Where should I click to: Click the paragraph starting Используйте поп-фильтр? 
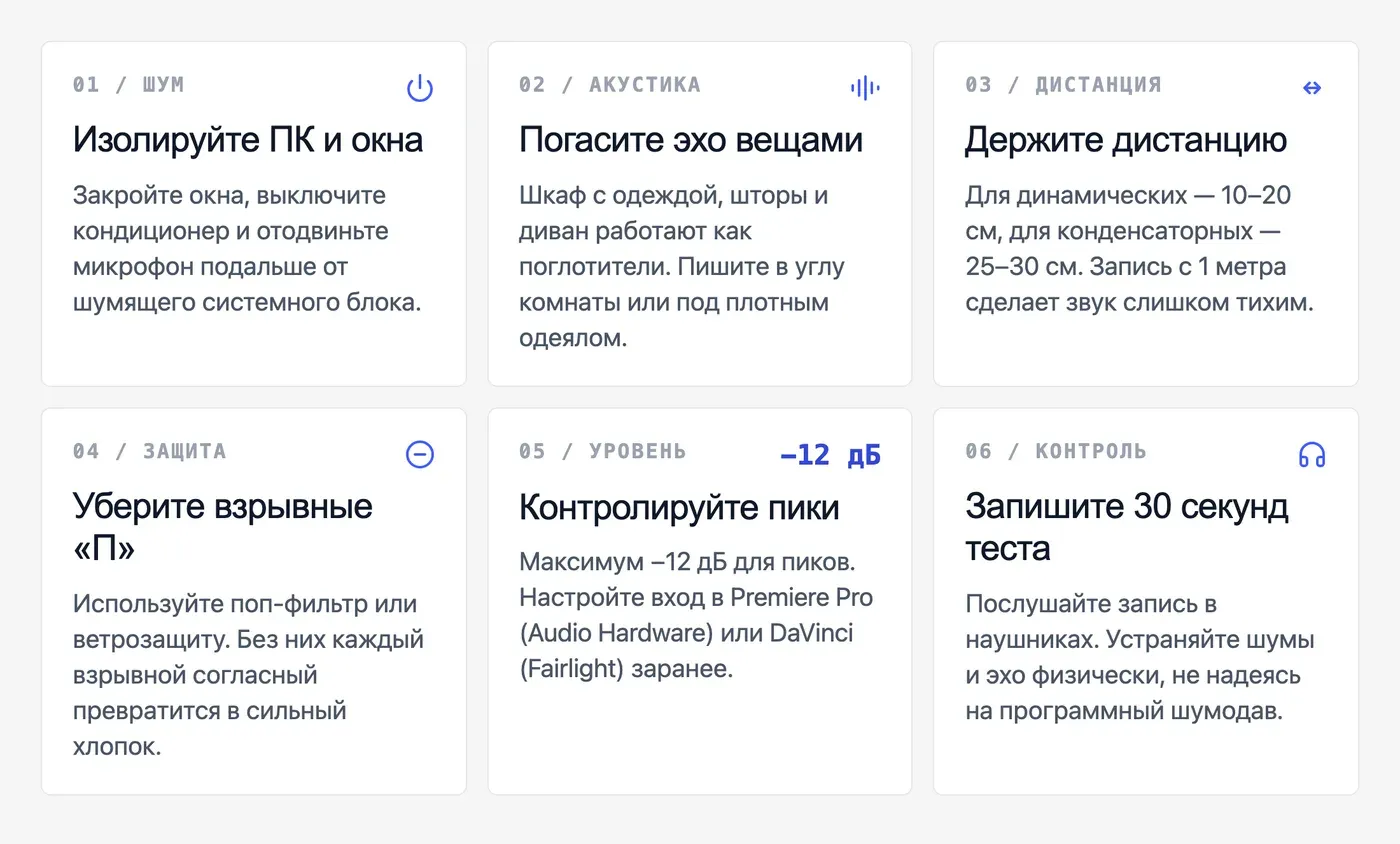249,676
